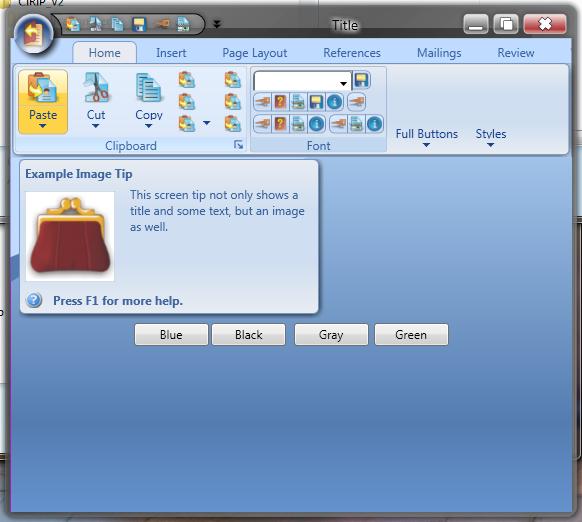Image resolution: width=582 pixels, height=522 pixels.
Task: Click standalone hand icon ending Font middle row
Action: point(357,102)
